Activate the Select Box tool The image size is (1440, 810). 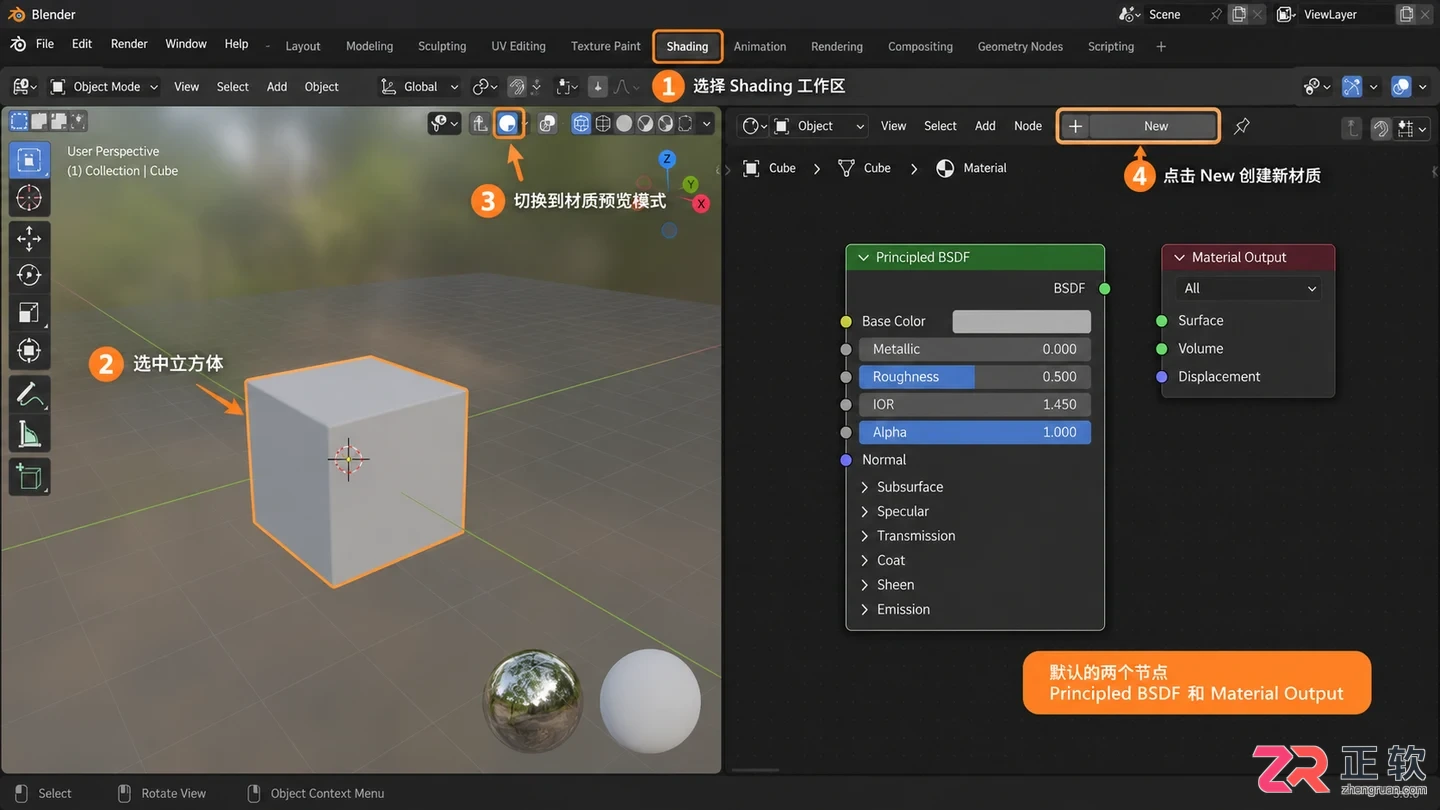(x=29, y=160)
